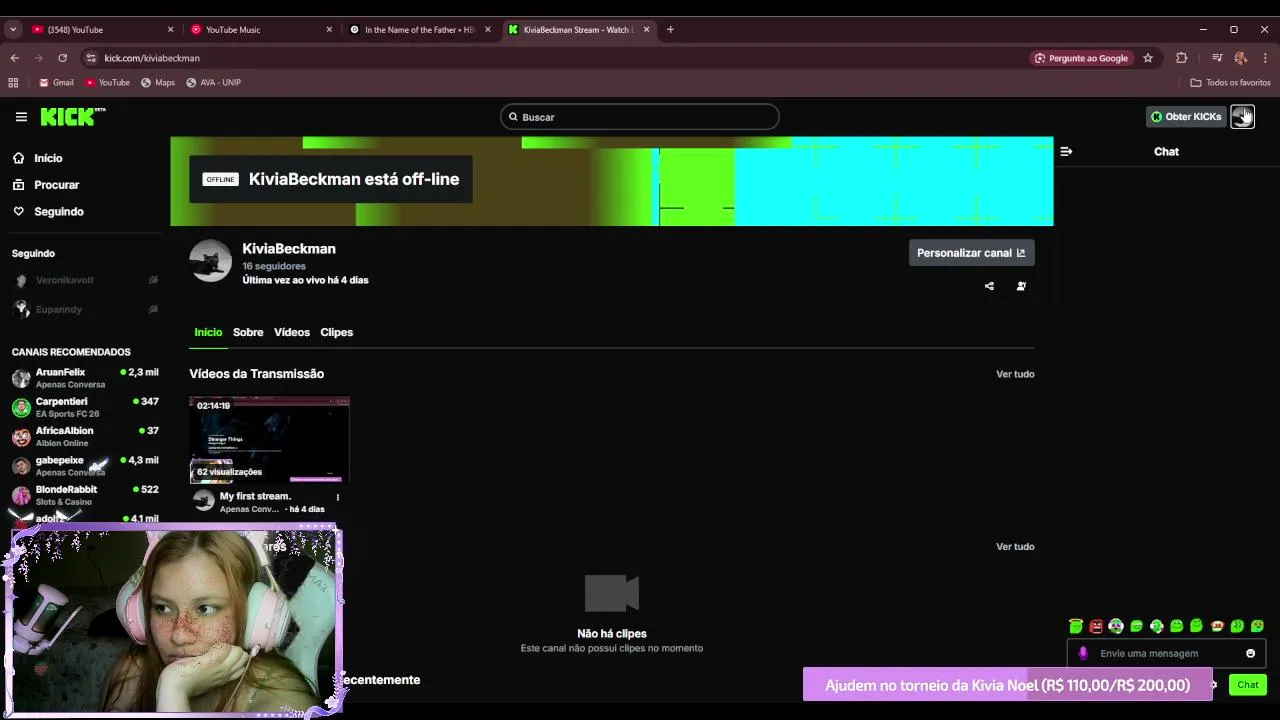Open the BlondeRabbit recommended channel
The width and height of the screenshot is (1280, 720).
pyautogui.click(x=84, y=495)
